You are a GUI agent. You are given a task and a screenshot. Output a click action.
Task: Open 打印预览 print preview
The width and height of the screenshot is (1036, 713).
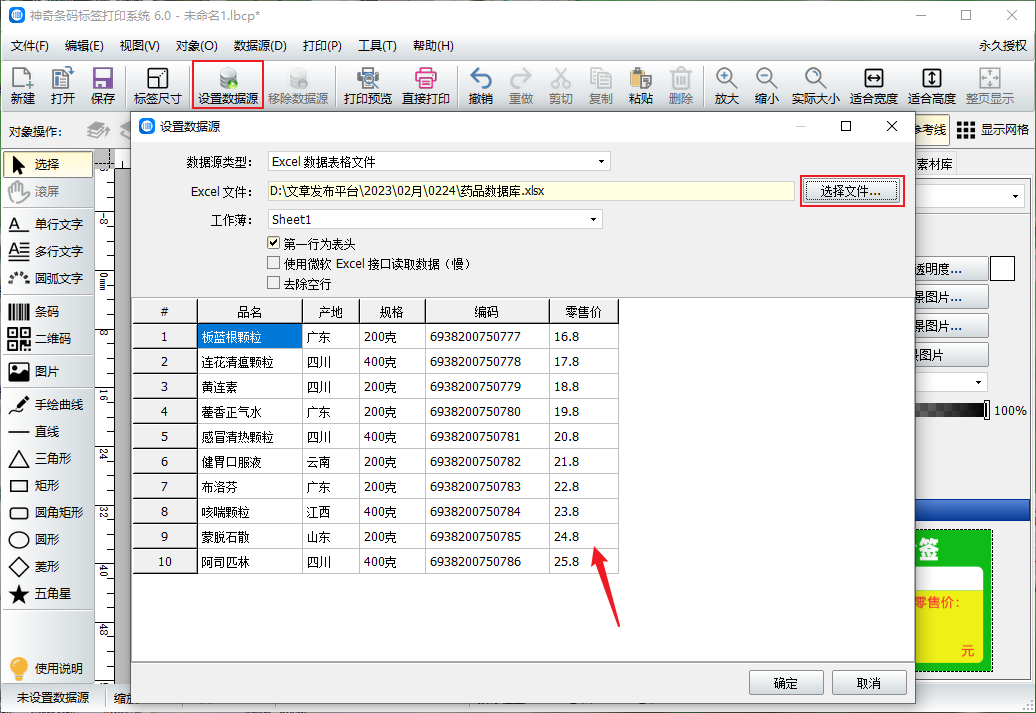pos(367,86)
